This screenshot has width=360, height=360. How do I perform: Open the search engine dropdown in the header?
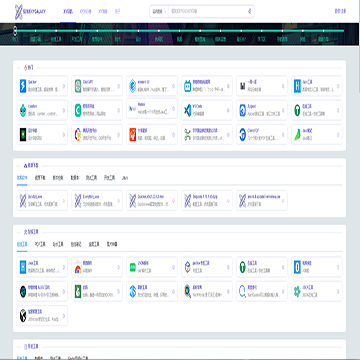point(159,11)
